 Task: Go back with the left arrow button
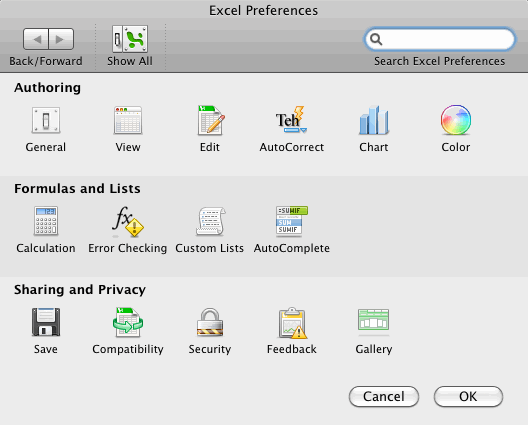coord(36,39)
